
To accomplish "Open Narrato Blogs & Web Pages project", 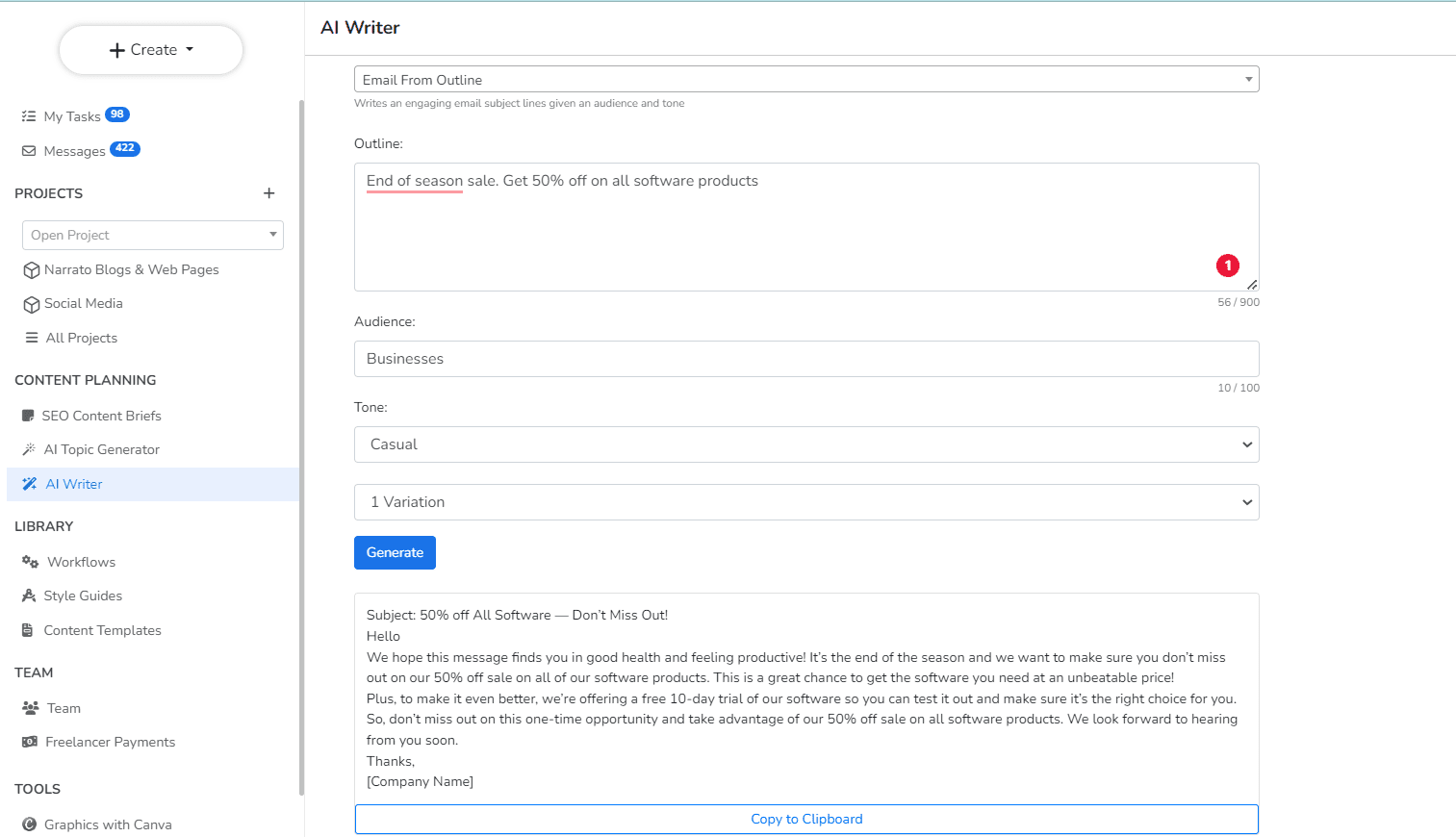I will click(x=132, y=269).
